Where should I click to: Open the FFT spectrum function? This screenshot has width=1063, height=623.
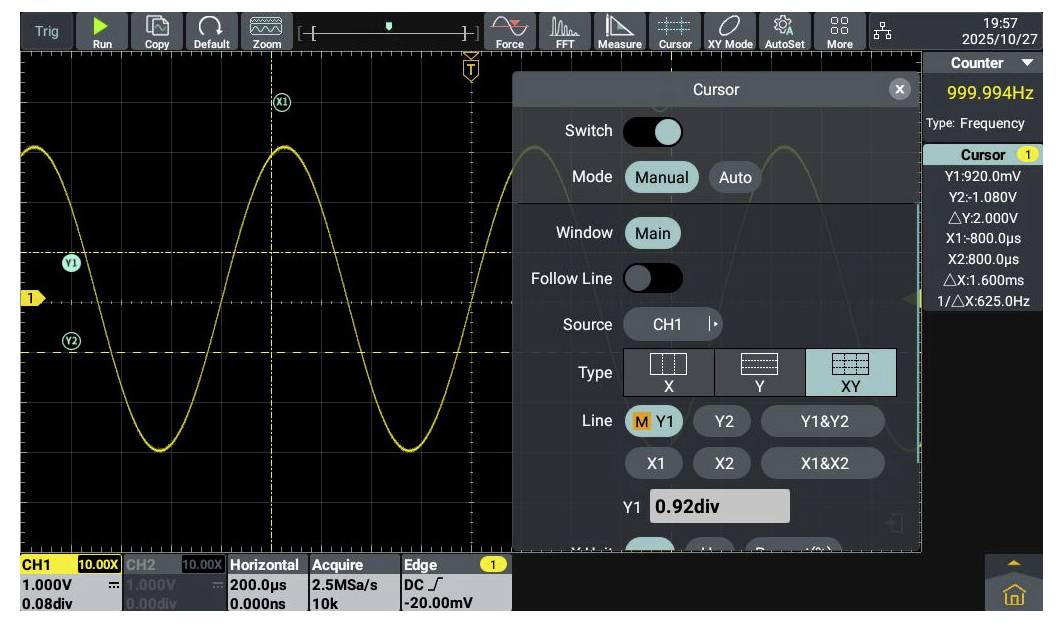pos(565,31)
